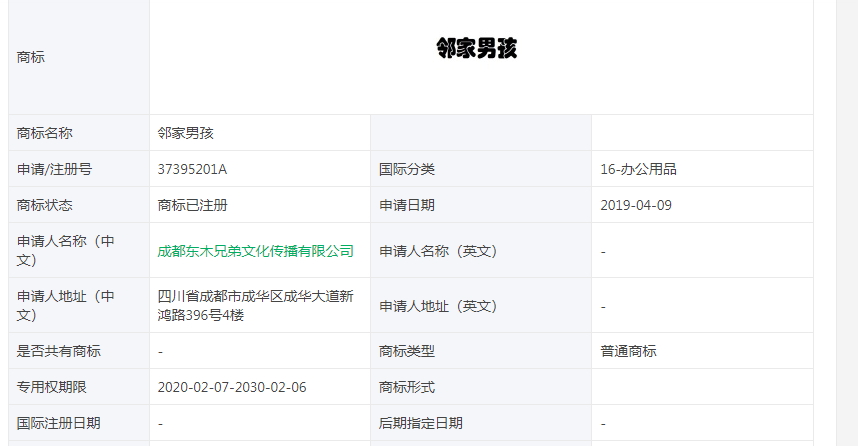Image resolution: width=858 pixels, height=446 pixels.
Task: Select trademark name value 邻家男孩
Action: coord(185,133)
